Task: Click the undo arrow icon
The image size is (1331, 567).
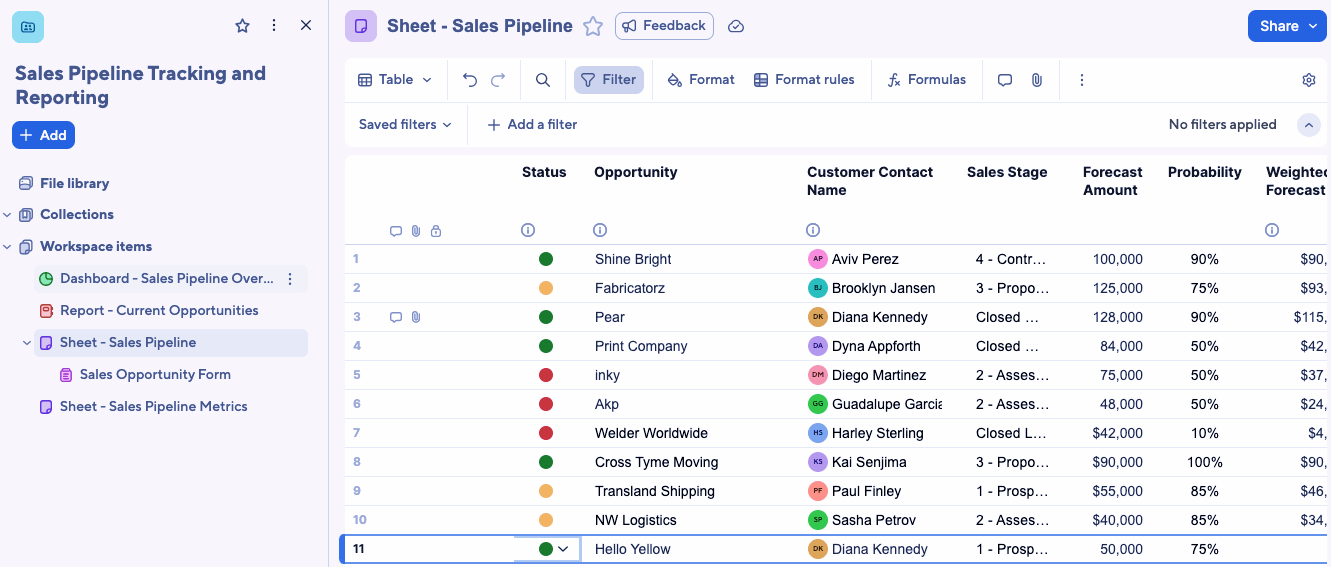Action: (470, 80)
